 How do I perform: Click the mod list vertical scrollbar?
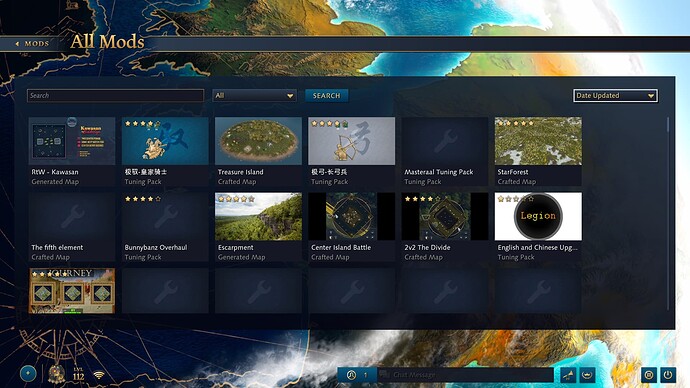[x=668, y=213]
